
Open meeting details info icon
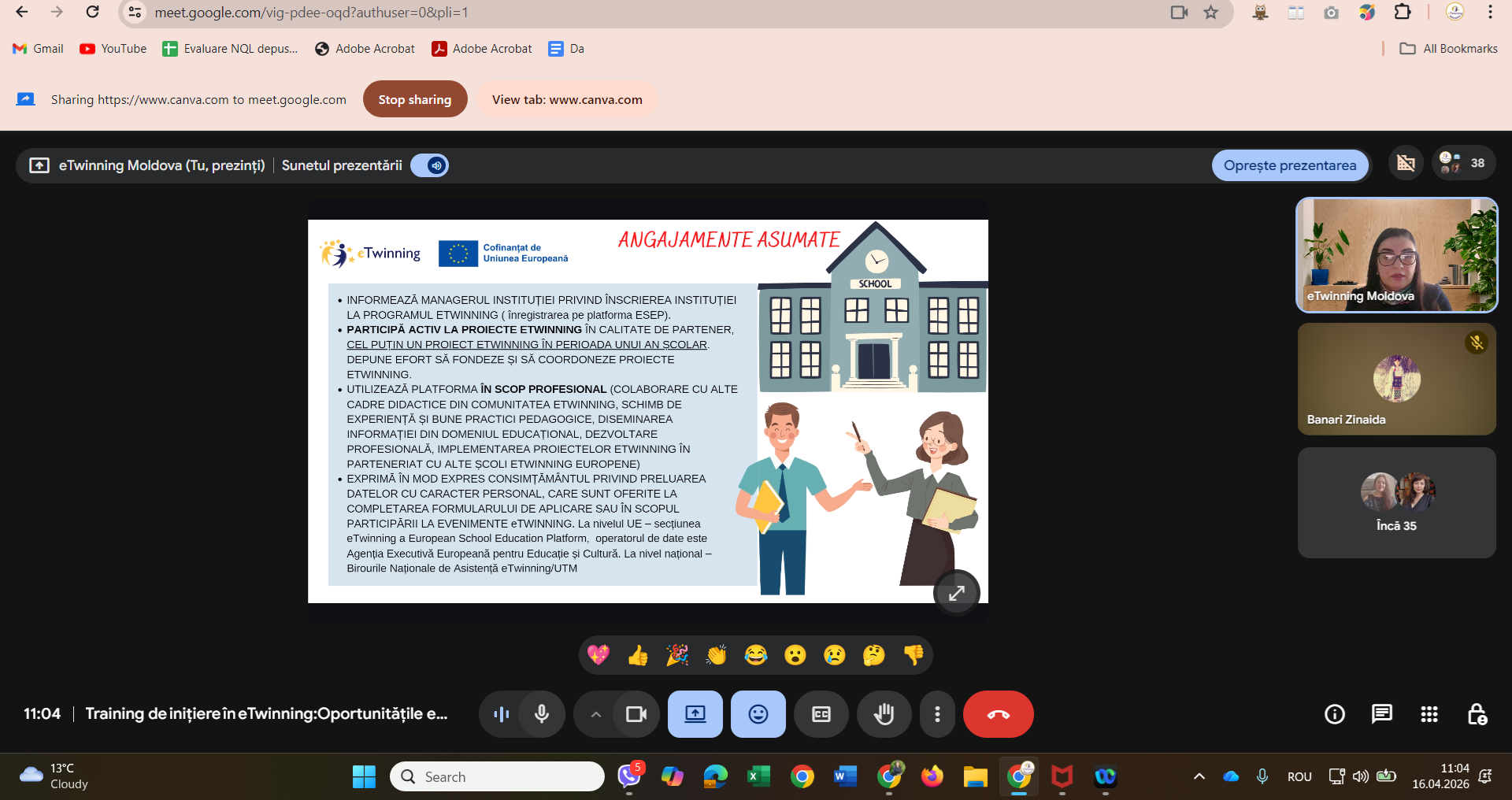[1334, 714]
